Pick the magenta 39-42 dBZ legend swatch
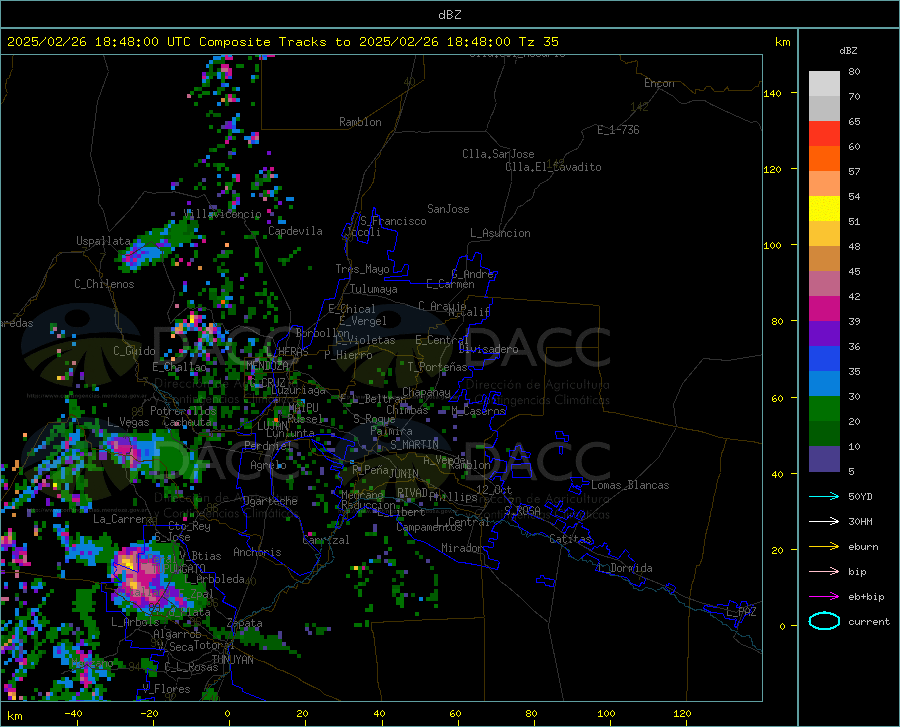900x727 pixels. point(824,309)
